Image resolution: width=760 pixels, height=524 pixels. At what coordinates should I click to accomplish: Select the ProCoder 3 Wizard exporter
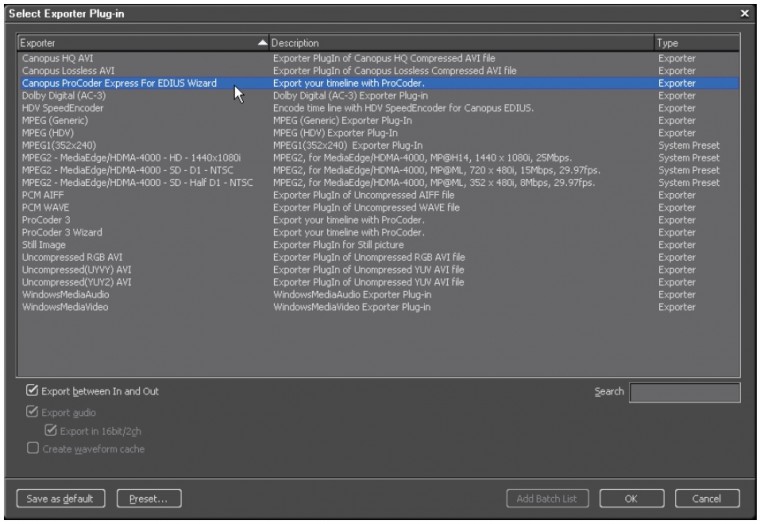click(x=378, y=233)
